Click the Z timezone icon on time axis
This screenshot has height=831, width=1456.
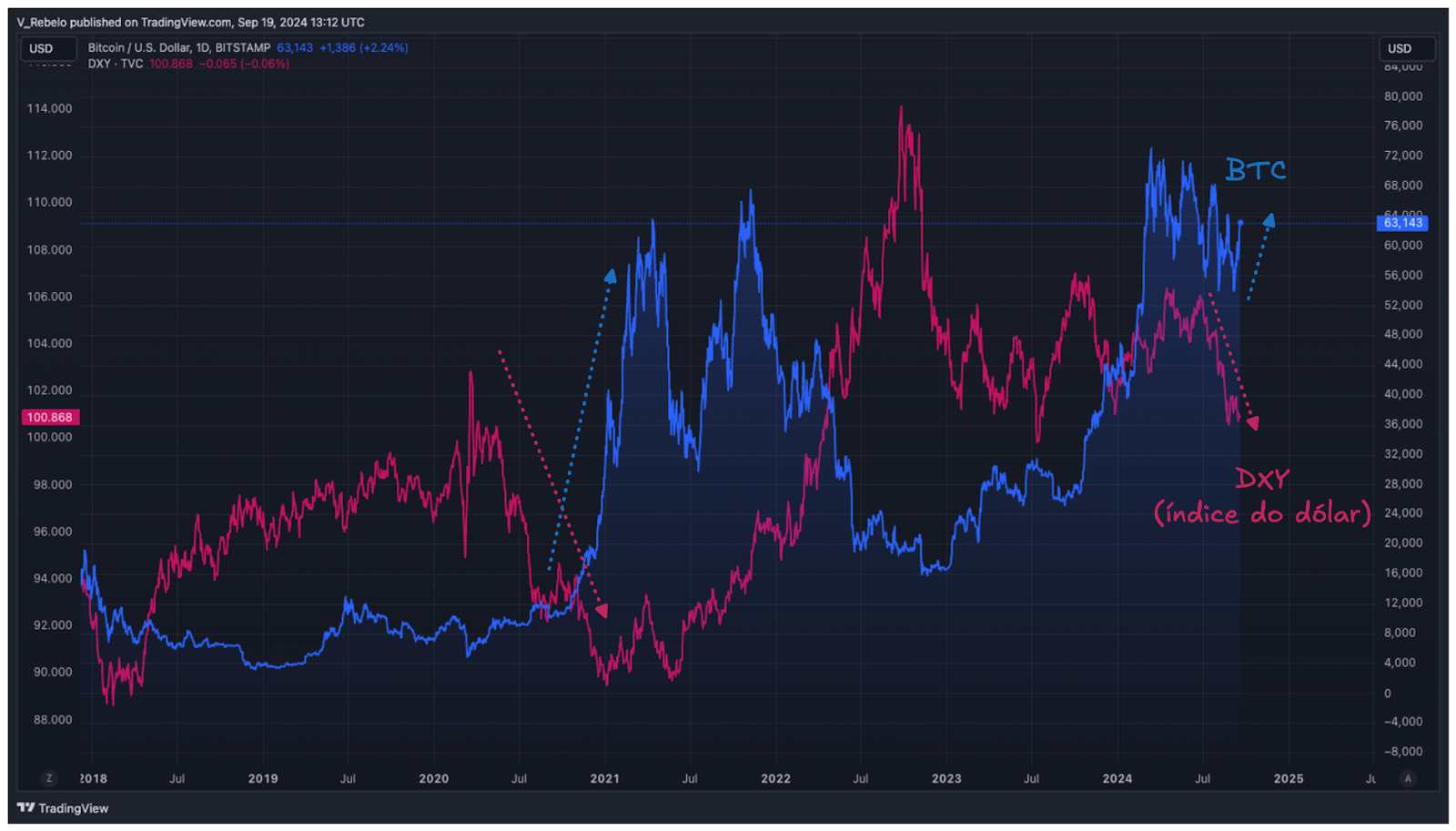49,778
